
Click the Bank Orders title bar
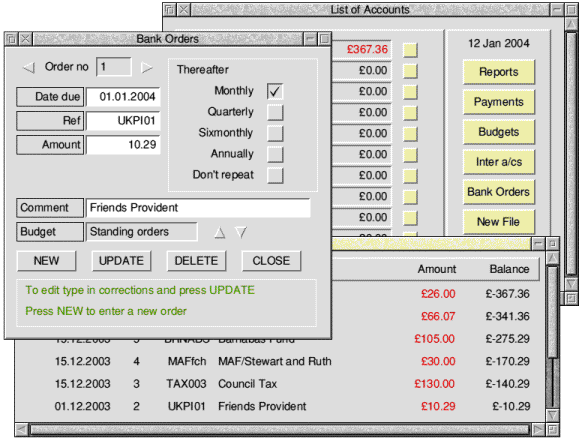click(x=167, y=39)
